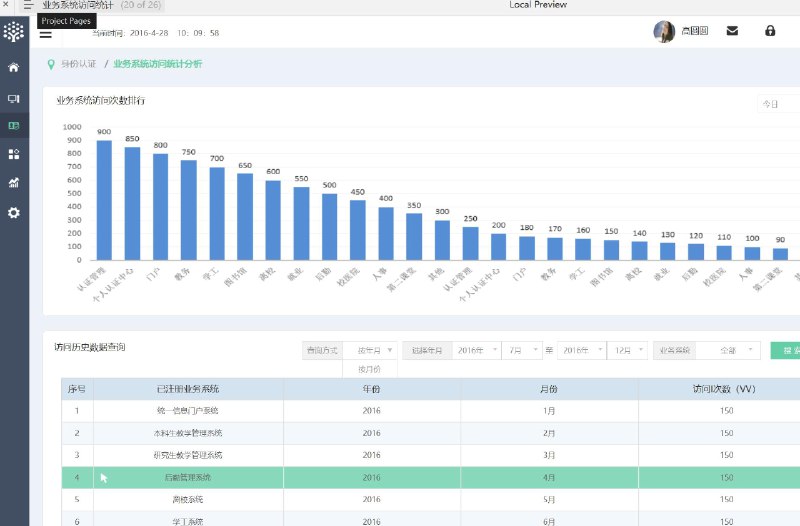
Task: Open the 7月 start month dropdown
Action: coord(522,350)
